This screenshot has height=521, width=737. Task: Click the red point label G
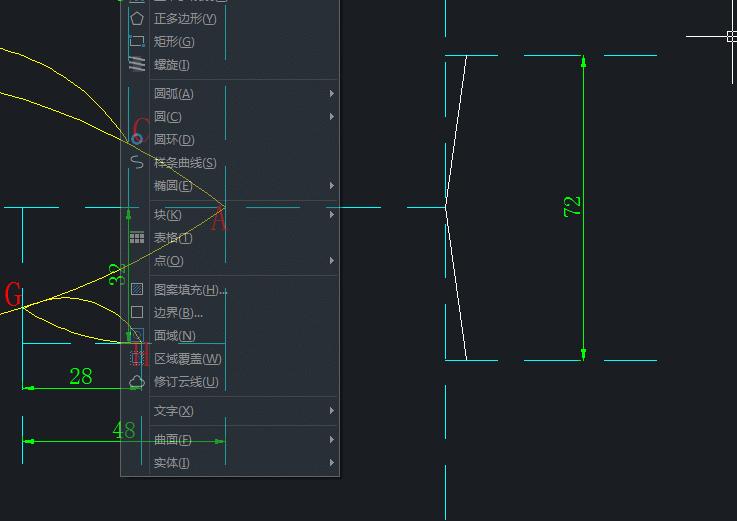click(13, 294)
